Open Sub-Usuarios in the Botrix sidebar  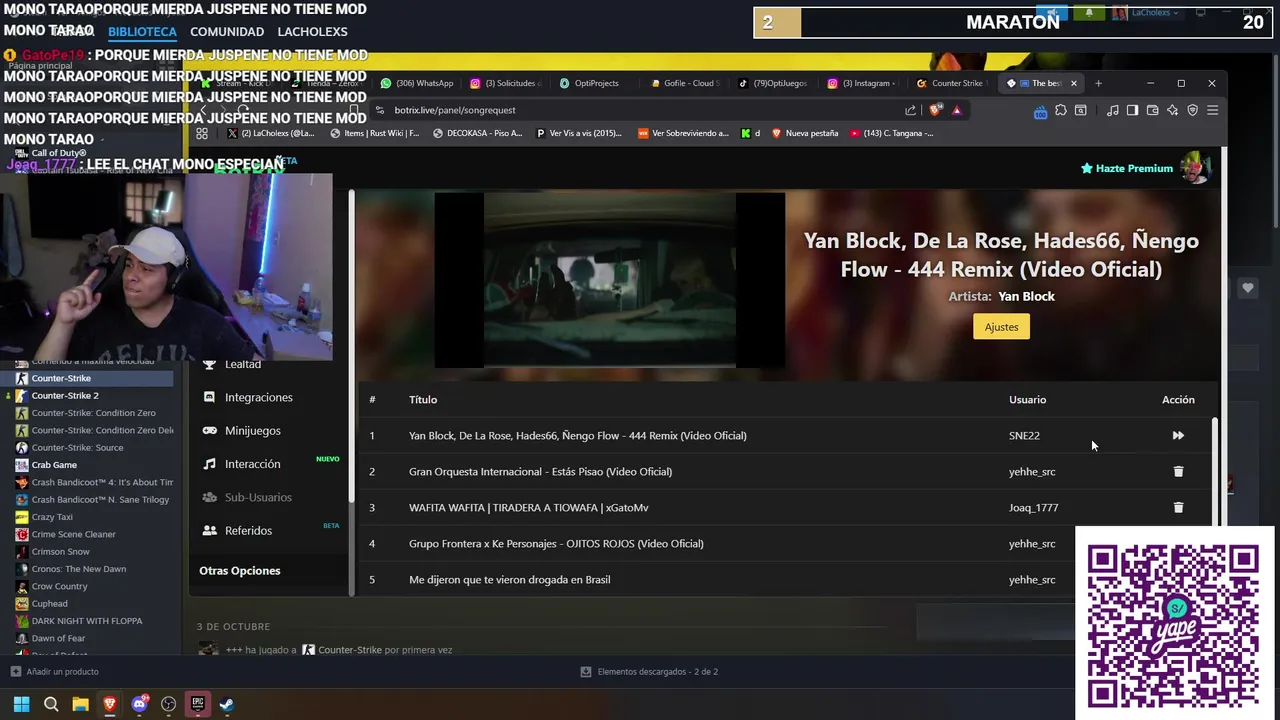(x=258, y=497)
